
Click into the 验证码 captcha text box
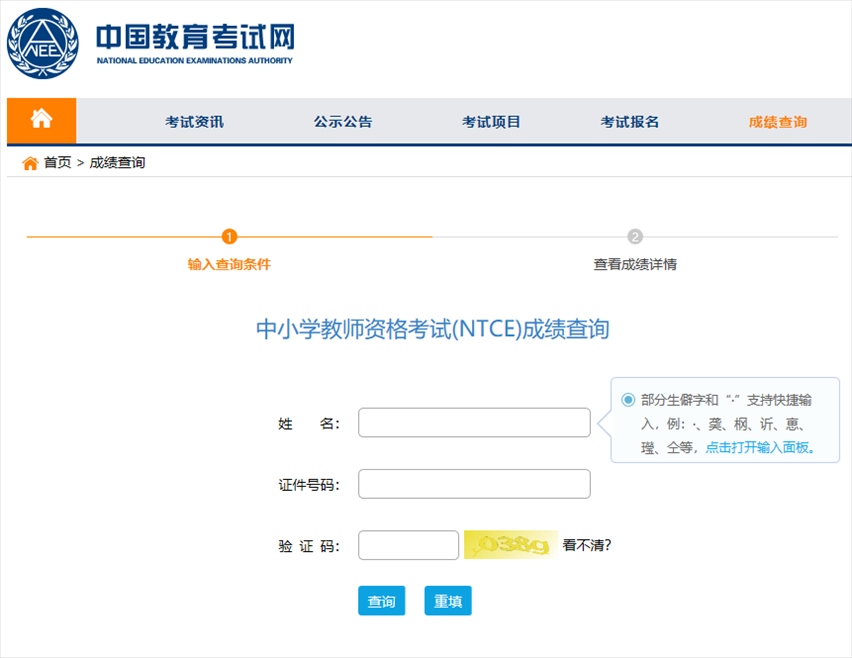point(408,545)
